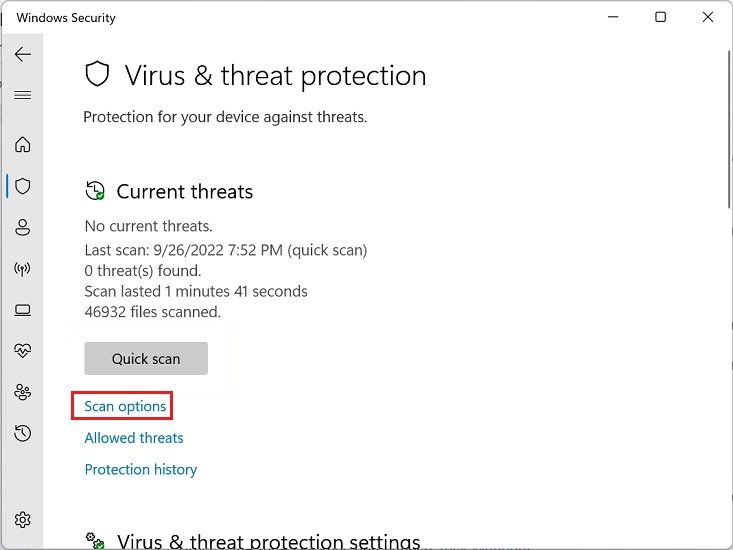The height and width of the screenshot is (550, 733).
Task: Open the Protection history text link
Action: (141, 470)
